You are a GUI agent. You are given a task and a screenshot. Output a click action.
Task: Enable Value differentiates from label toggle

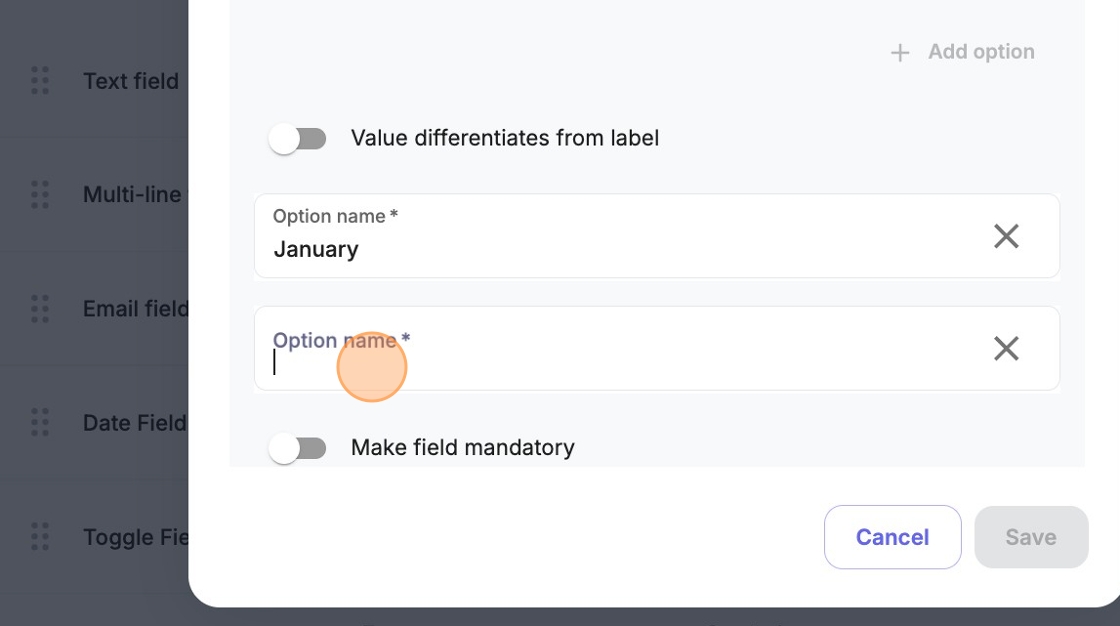coord(298,139)
